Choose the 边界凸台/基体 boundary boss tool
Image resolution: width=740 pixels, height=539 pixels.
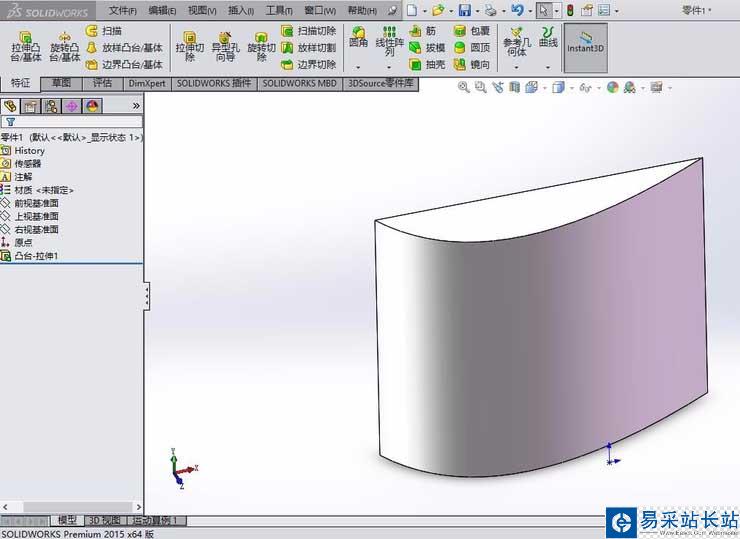125,65
